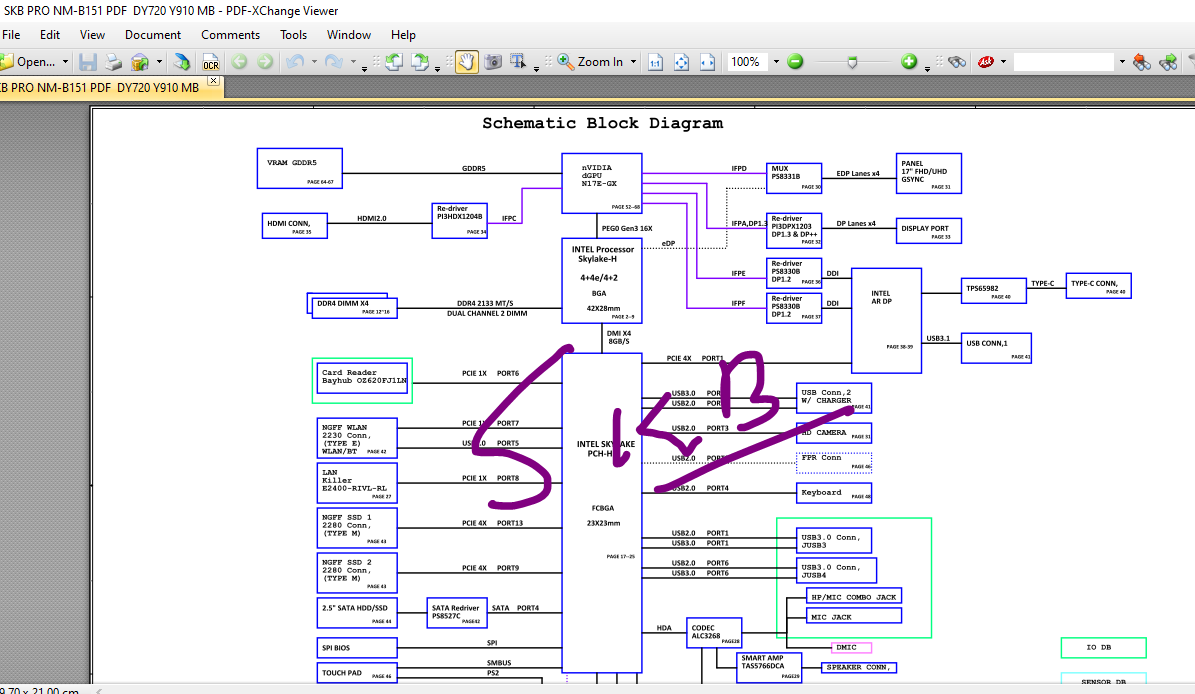1195x694 pixels.
Task: Click the toolbar search text box
Action: coord(1064,62)
